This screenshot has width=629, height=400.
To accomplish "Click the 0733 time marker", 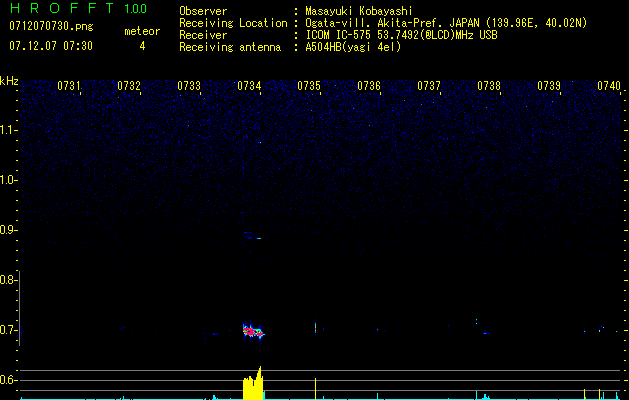I will point(189,86).
